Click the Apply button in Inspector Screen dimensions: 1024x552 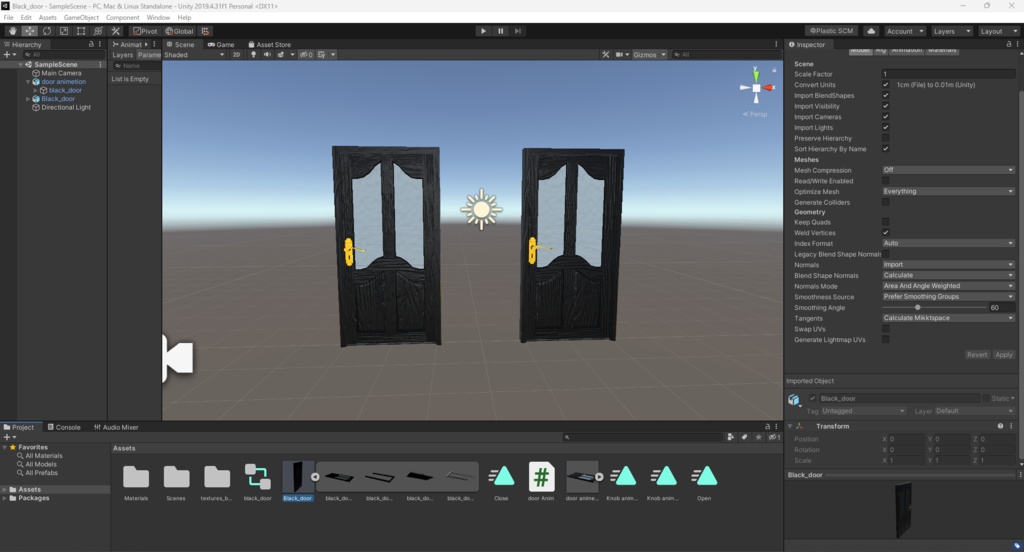1004,355
